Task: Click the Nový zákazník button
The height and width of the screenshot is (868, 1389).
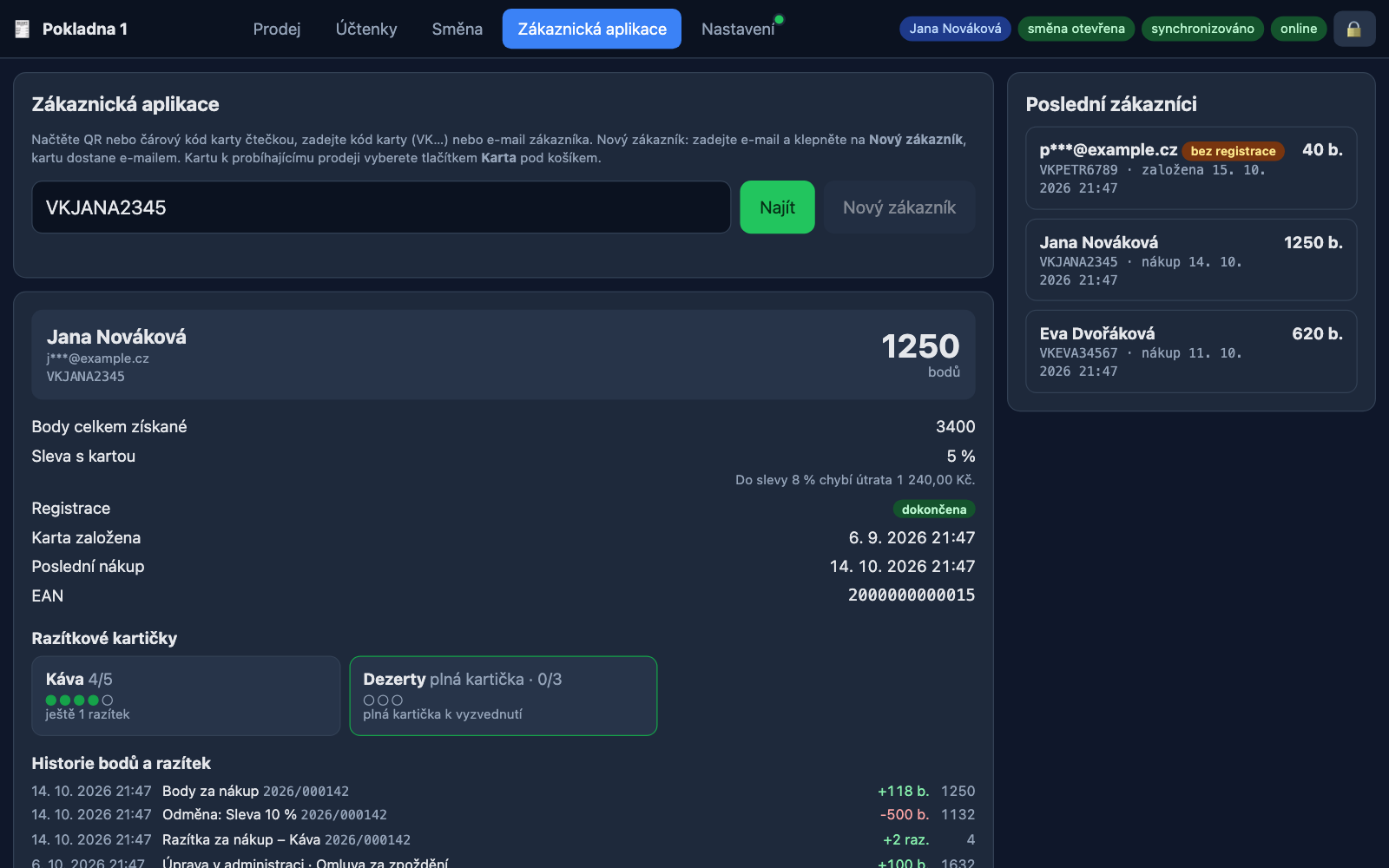Action: pyautogui.click(x=899, y=207)
